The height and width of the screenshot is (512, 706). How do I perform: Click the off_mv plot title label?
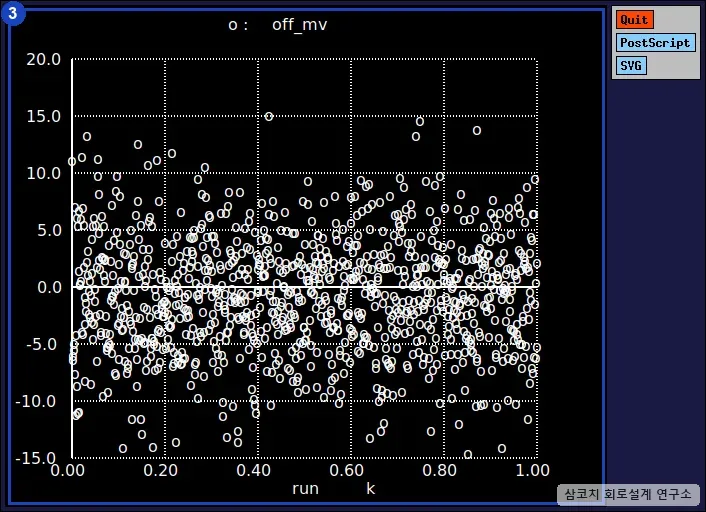pos(299,24)
